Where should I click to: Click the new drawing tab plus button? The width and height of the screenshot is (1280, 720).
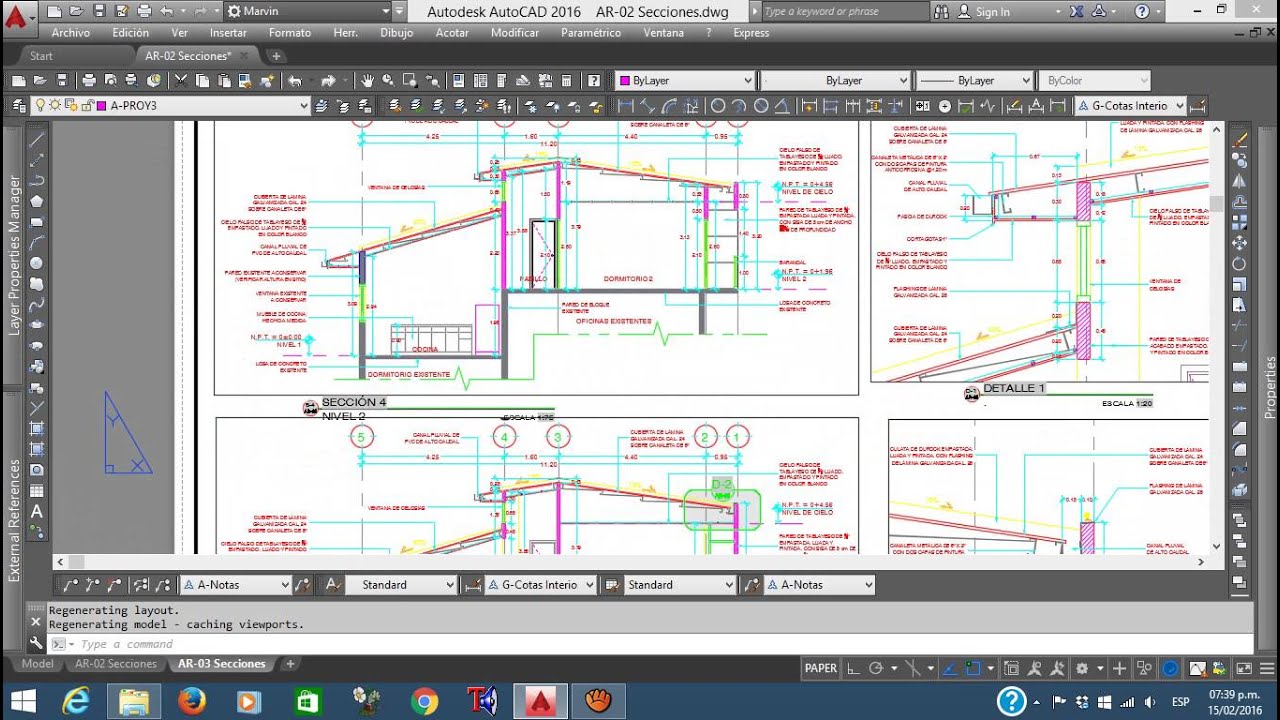276,56
